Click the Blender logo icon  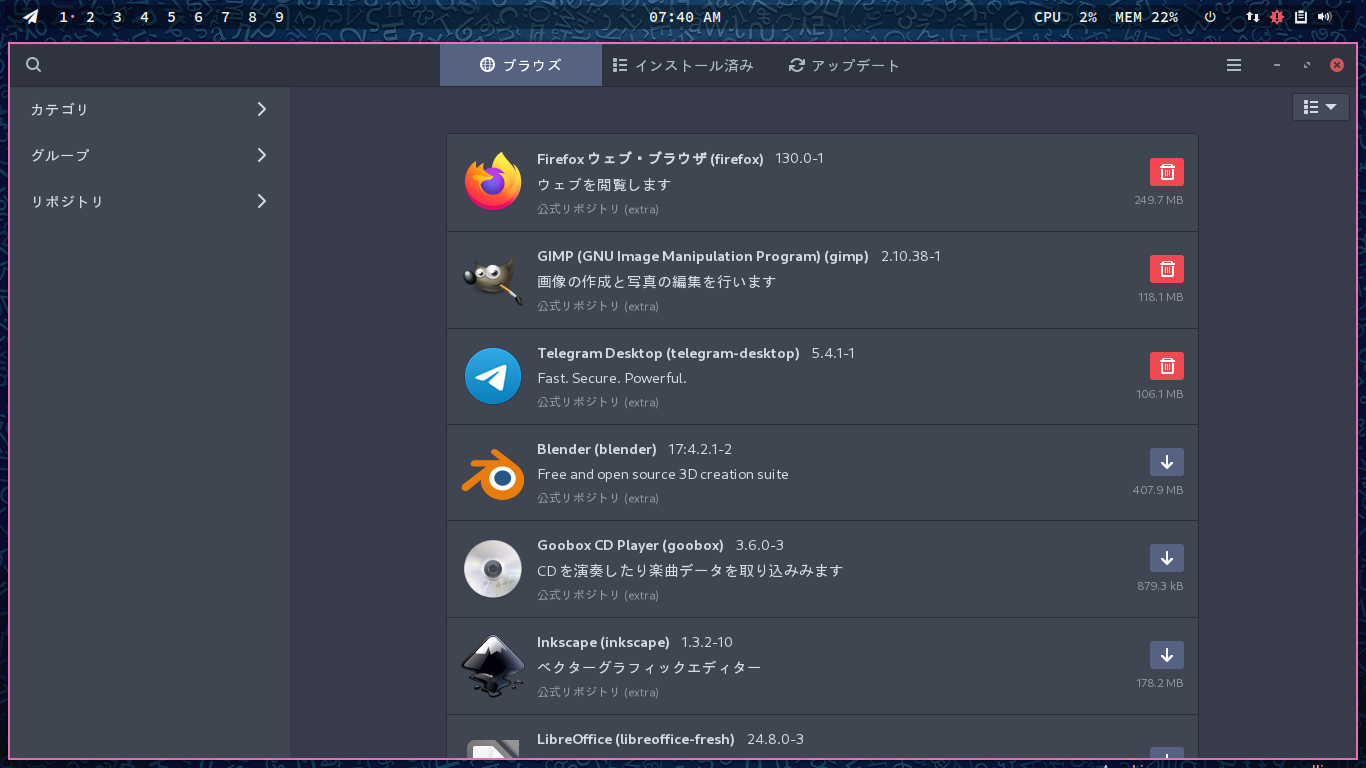click(493, 473)
